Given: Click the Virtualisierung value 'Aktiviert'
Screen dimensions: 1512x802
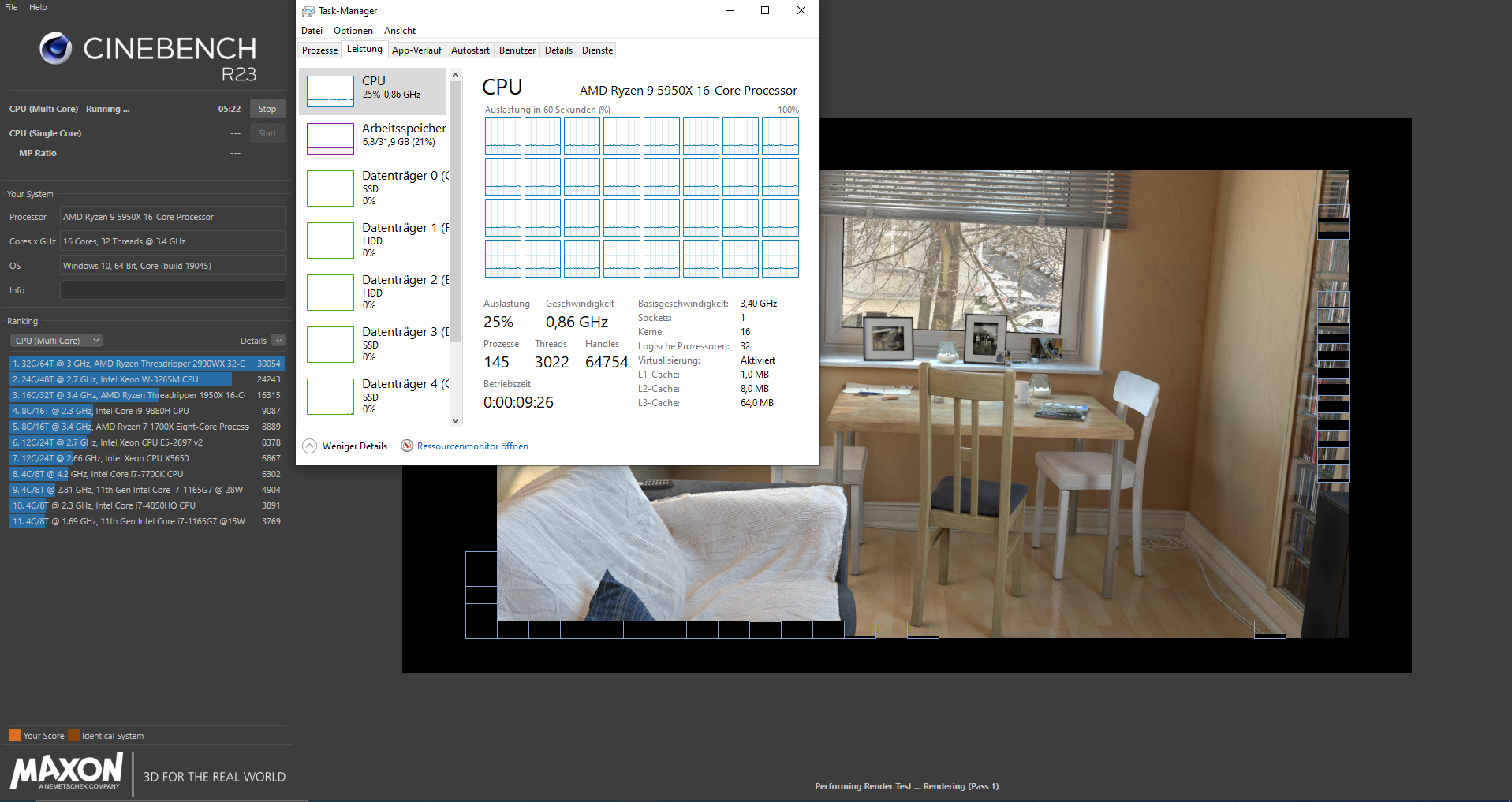Looking at the screenshot, I should [x=758, y=360].
